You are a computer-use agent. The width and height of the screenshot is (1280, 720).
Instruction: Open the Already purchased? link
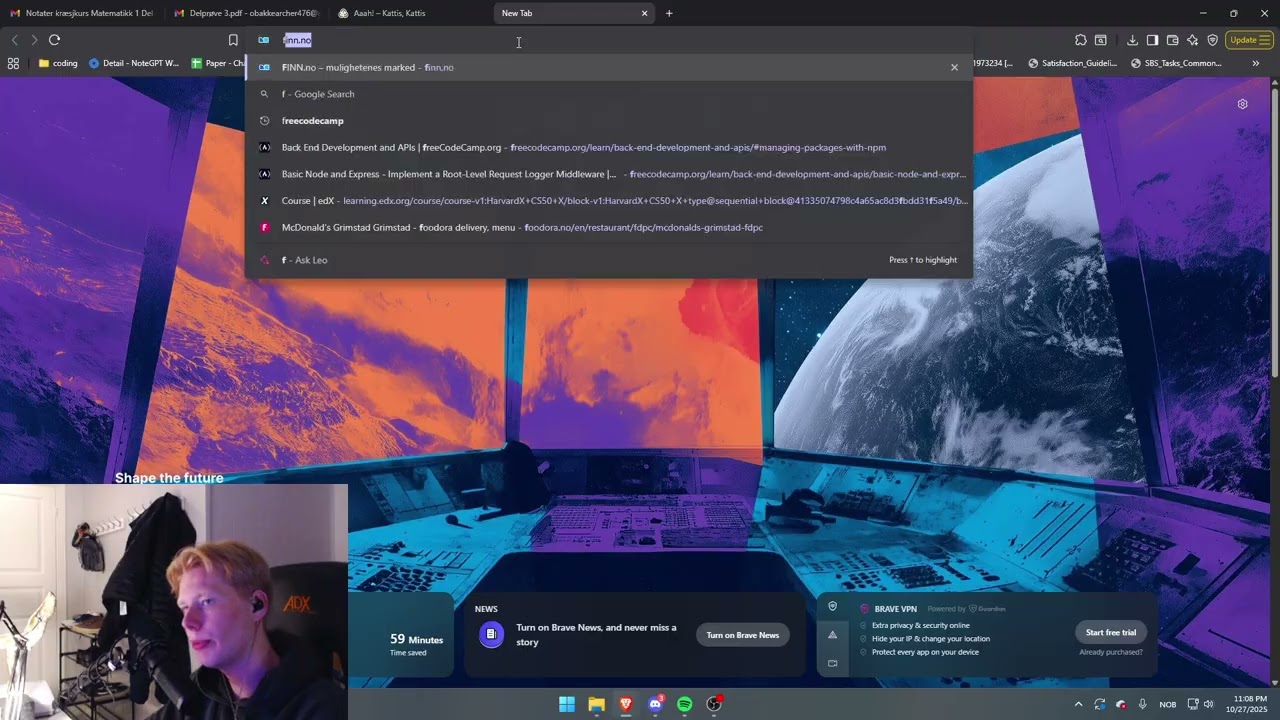[1111, 652]
